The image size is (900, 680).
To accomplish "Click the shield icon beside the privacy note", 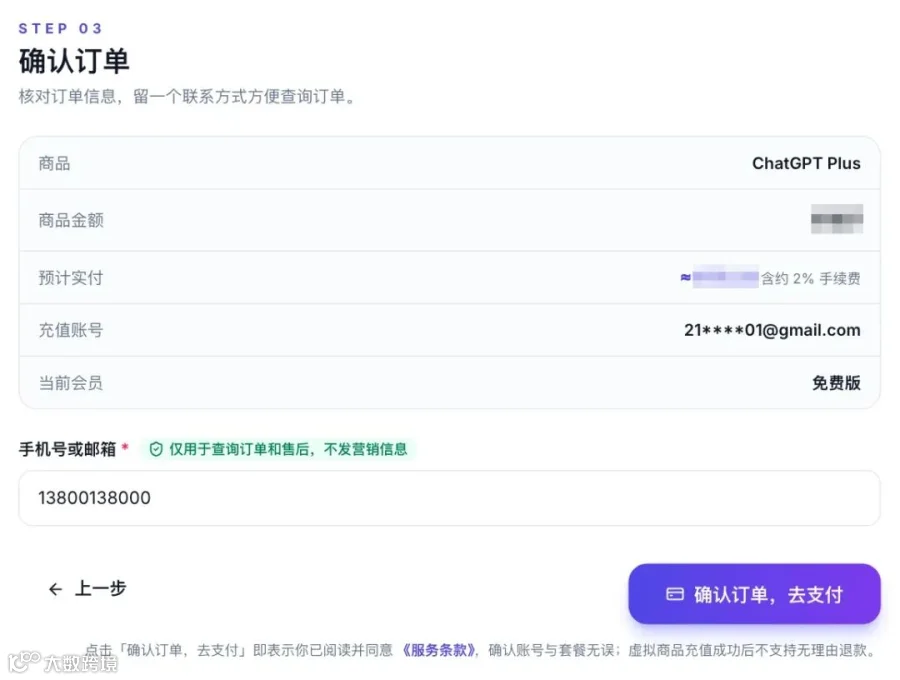I will [156, 449].
